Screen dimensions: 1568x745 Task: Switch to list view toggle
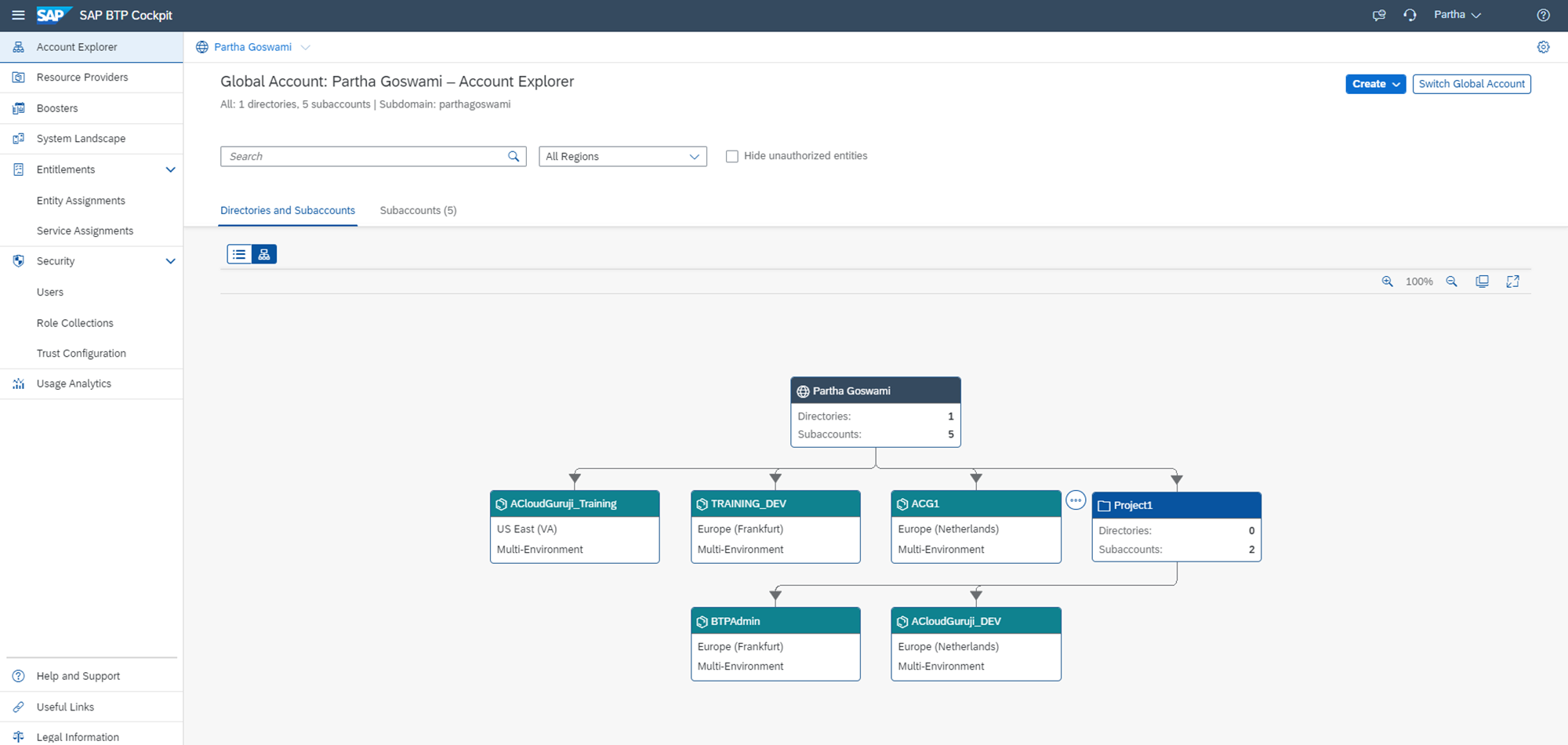coord(239,254)
